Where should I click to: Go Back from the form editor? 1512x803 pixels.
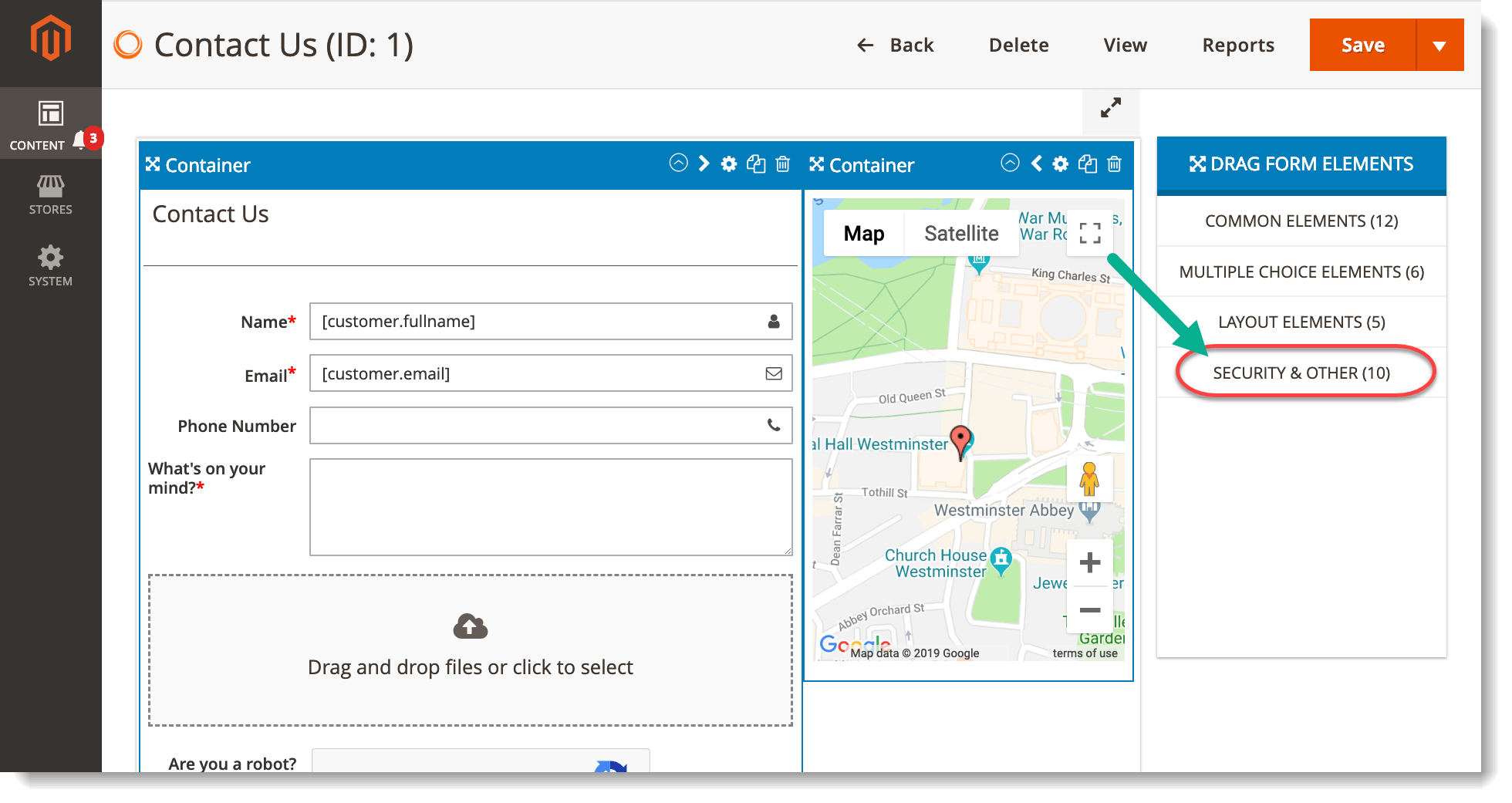point(896,45)
